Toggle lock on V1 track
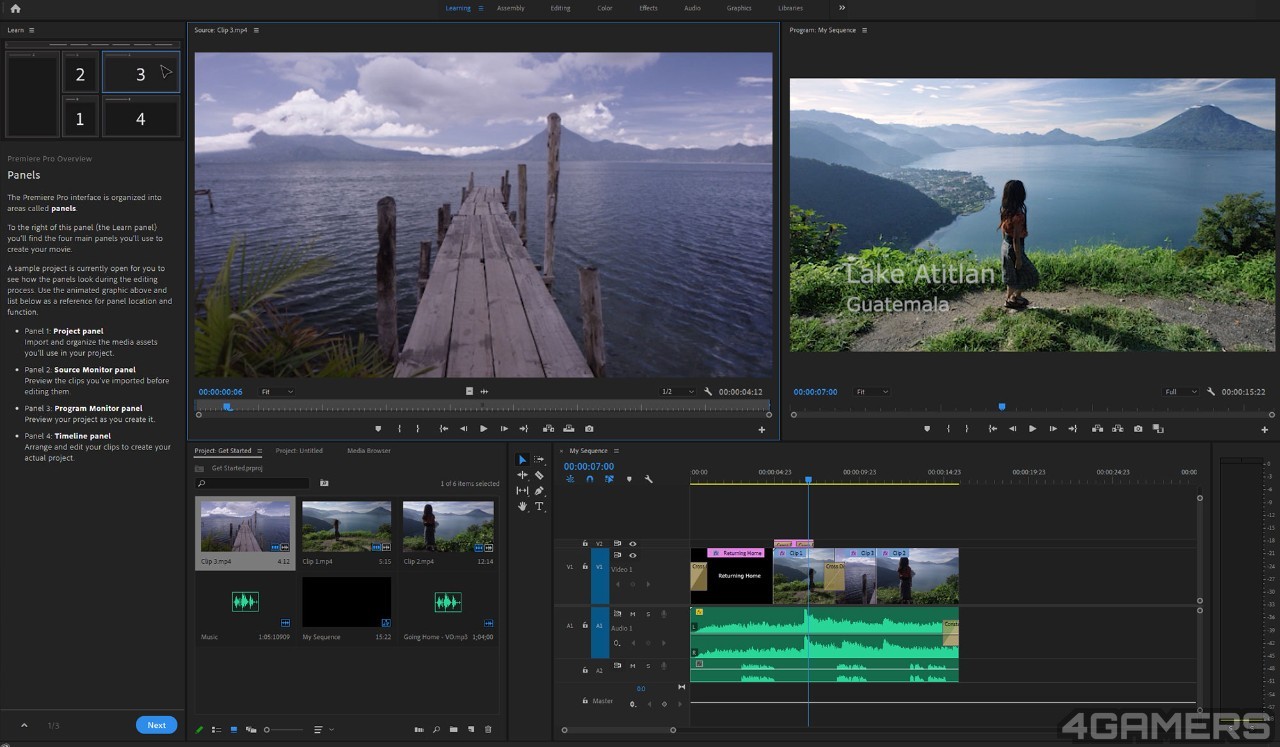The height and width of the screenshot is (747, 1280). click(585, 566)
